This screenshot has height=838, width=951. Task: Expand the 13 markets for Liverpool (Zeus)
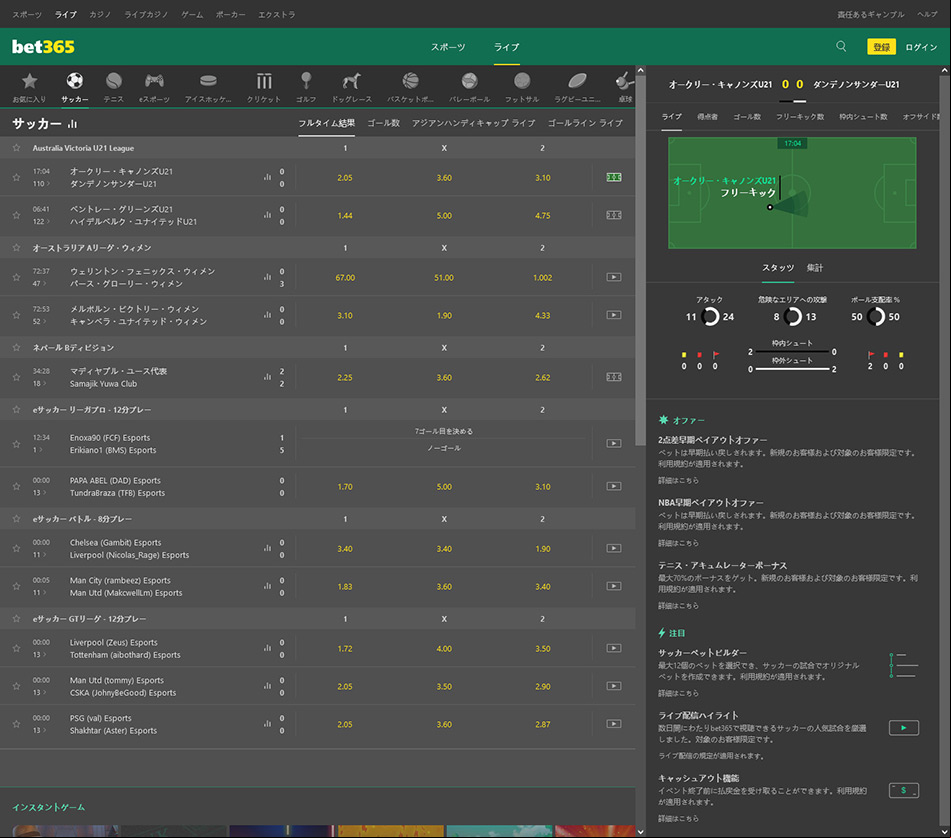[x=40, y=655]
